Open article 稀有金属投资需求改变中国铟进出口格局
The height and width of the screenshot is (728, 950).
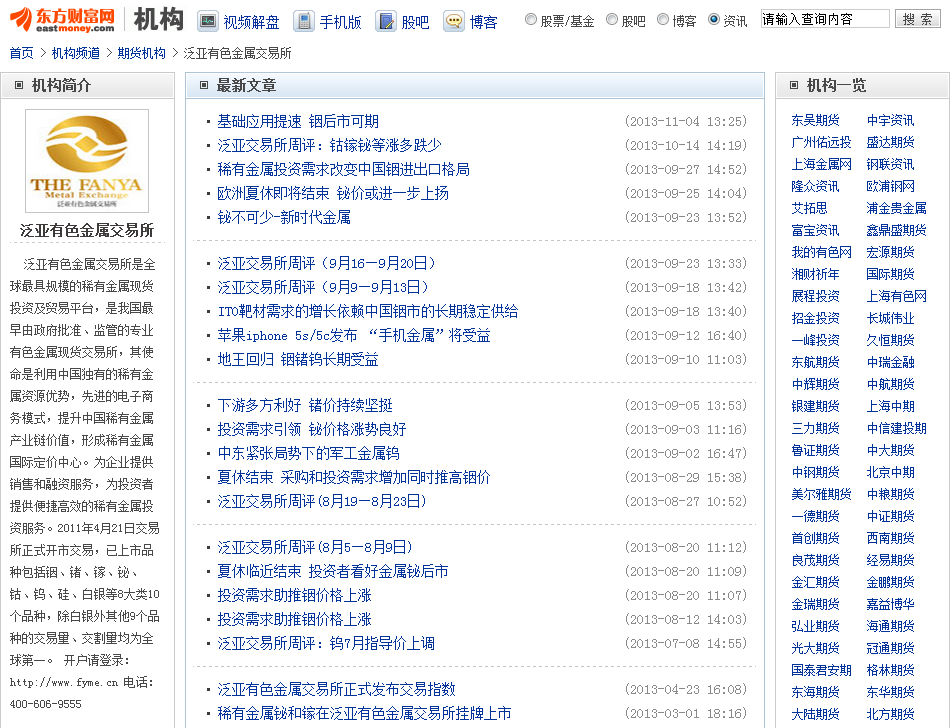pos(344,170)
